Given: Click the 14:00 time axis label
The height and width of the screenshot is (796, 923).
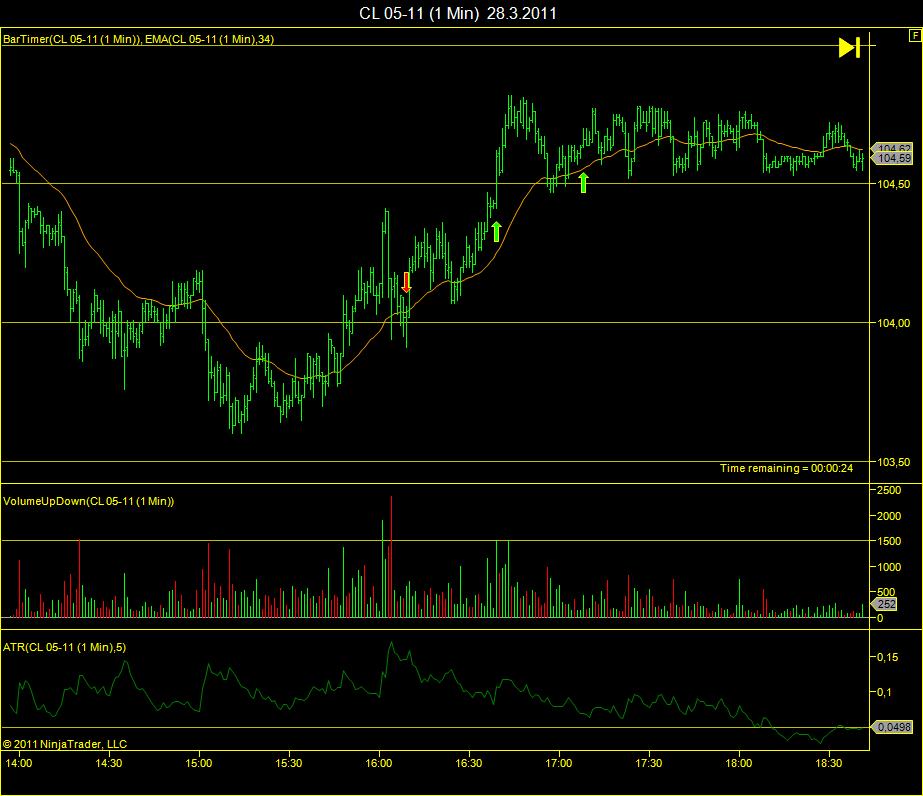Looking at the screenshot, I should coord(19,763).
